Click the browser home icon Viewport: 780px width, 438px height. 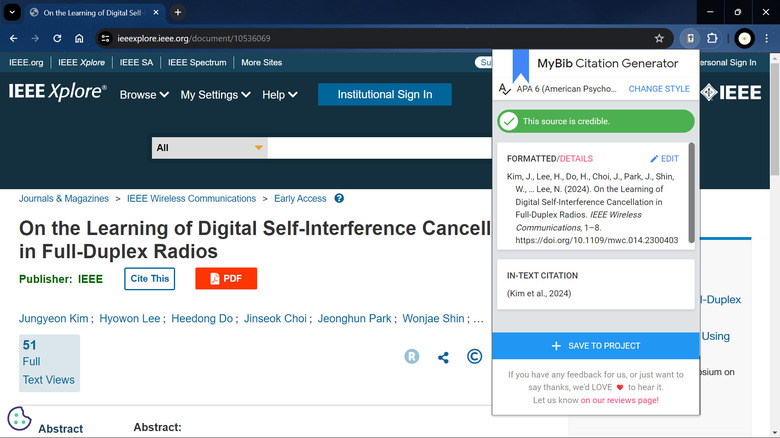[79, 38]
